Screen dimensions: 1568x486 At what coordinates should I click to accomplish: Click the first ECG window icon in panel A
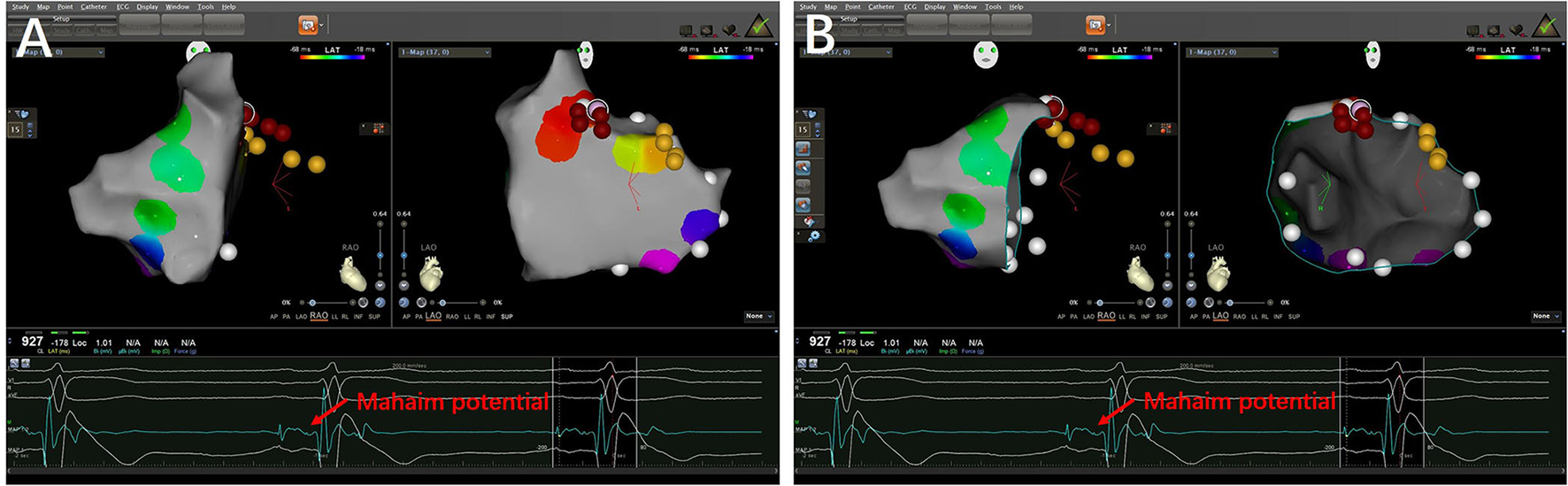14,364
